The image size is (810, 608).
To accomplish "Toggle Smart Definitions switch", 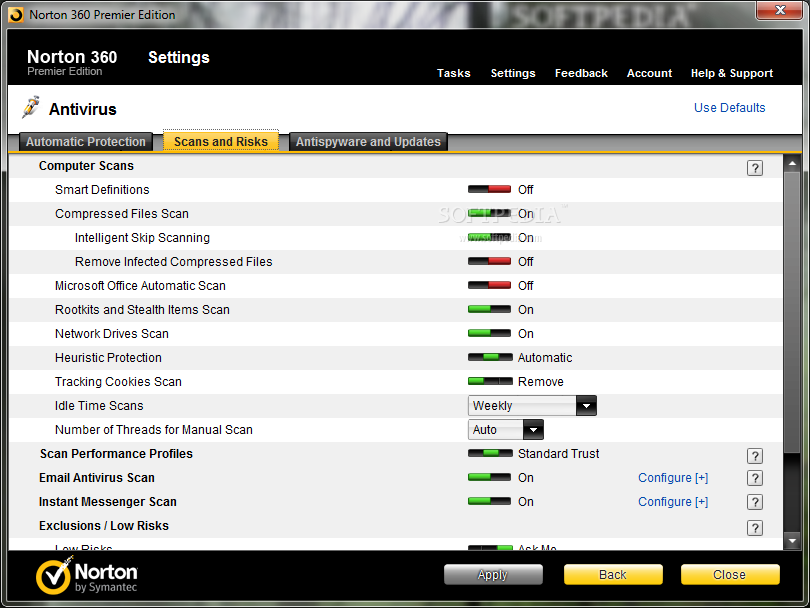I will (489, 190).
